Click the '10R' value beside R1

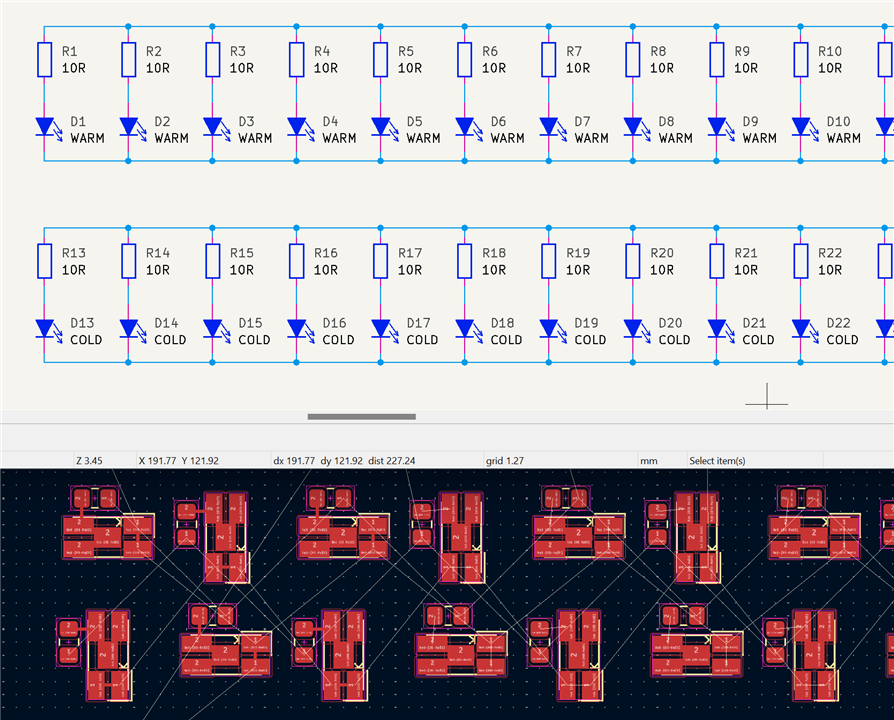click(74, 68)
